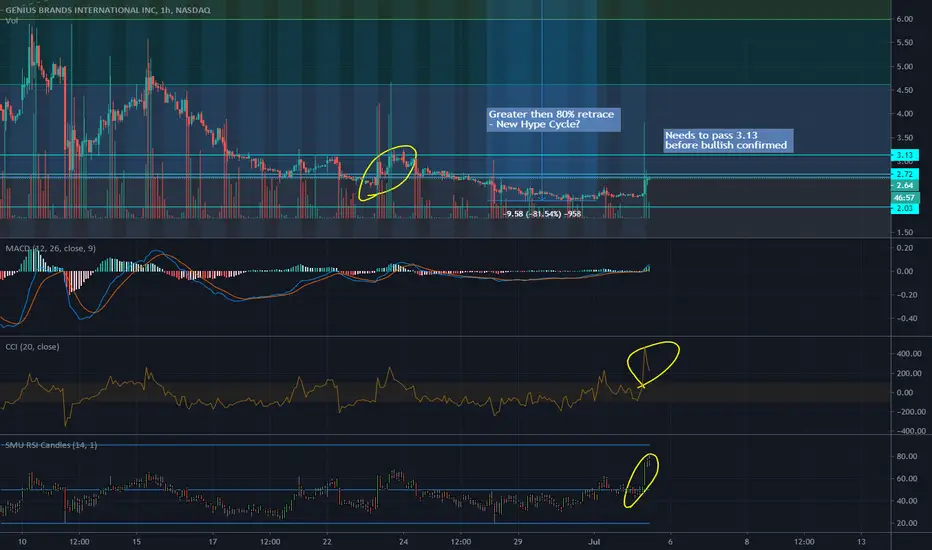
Task: Select the CCI (20, close) indicator label
Action: (32, 347)
